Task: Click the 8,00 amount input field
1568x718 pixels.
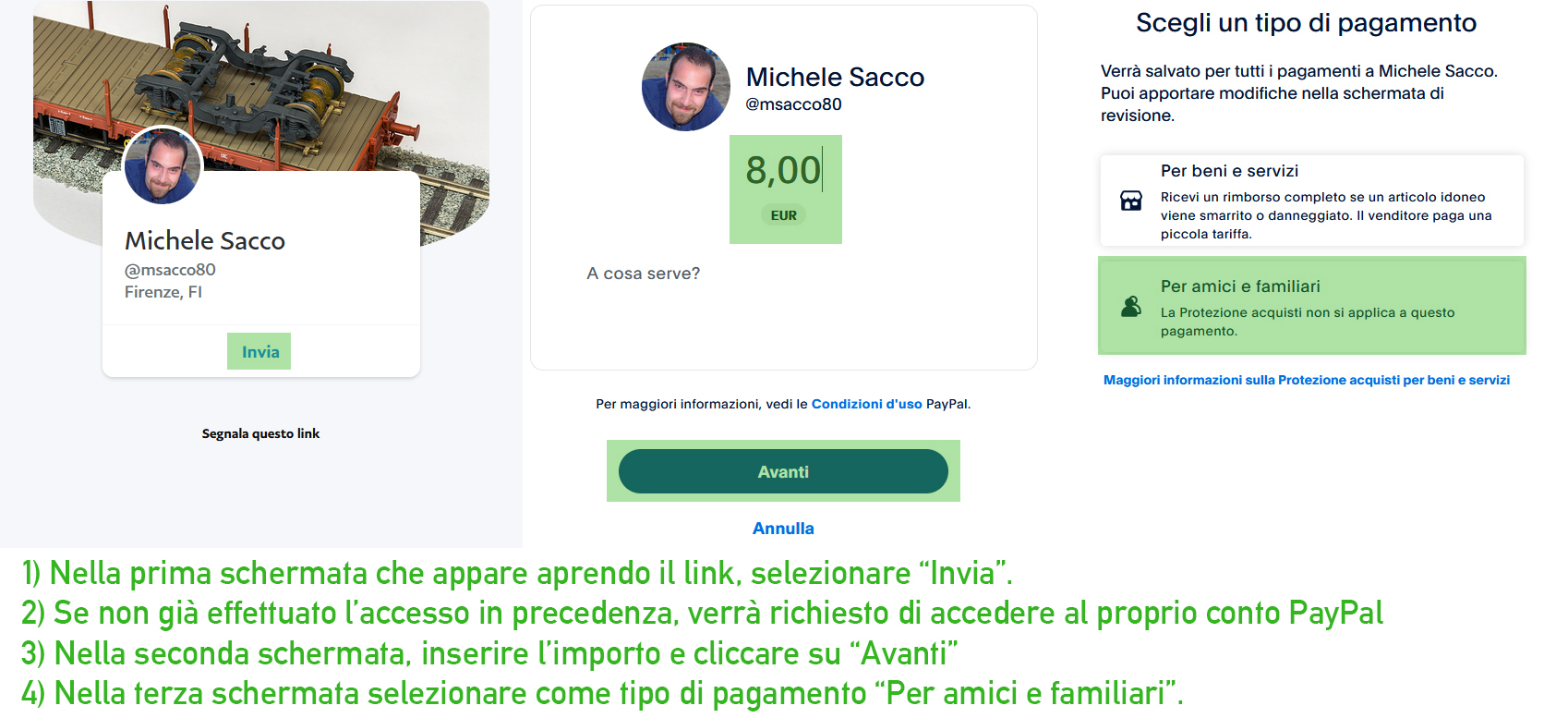Action: 784,171
